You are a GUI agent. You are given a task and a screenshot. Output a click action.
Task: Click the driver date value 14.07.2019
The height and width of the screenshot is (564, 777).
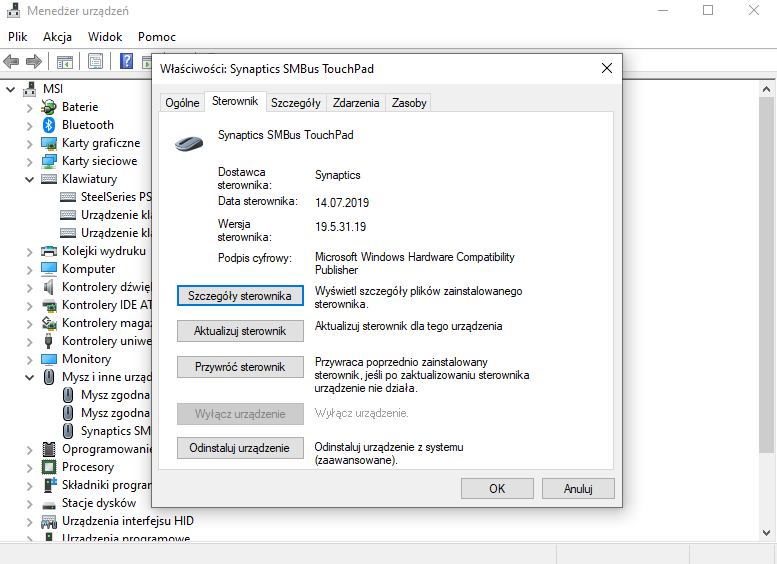[x=342, y=203]
